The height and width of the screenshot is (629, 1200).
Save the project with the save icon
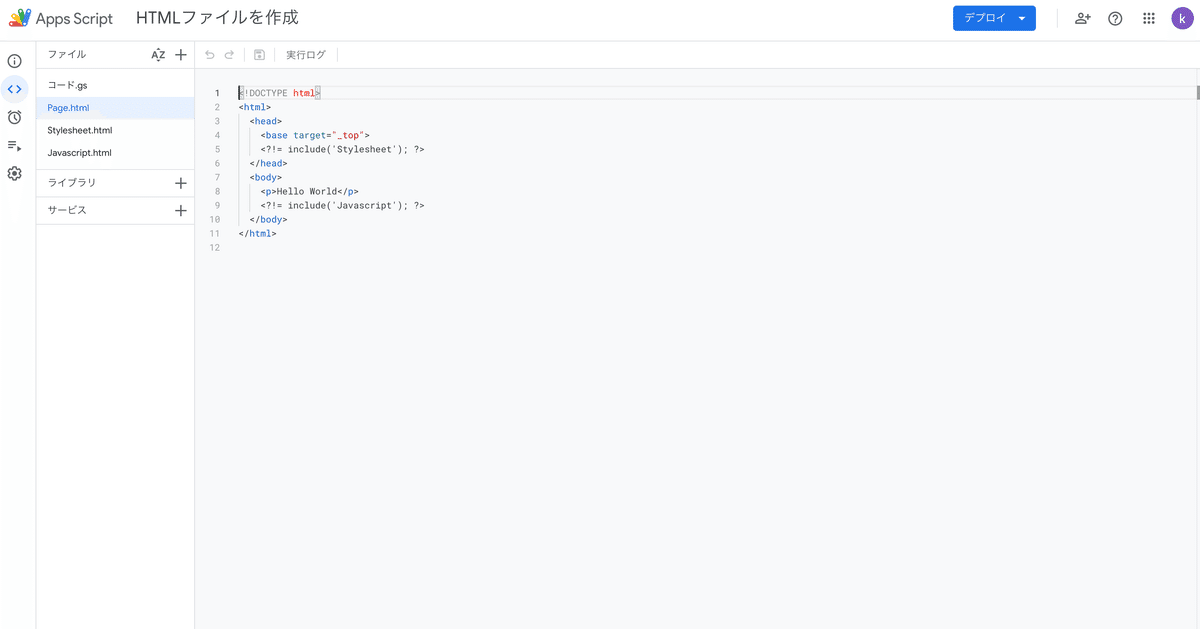[x=259, y=54]
